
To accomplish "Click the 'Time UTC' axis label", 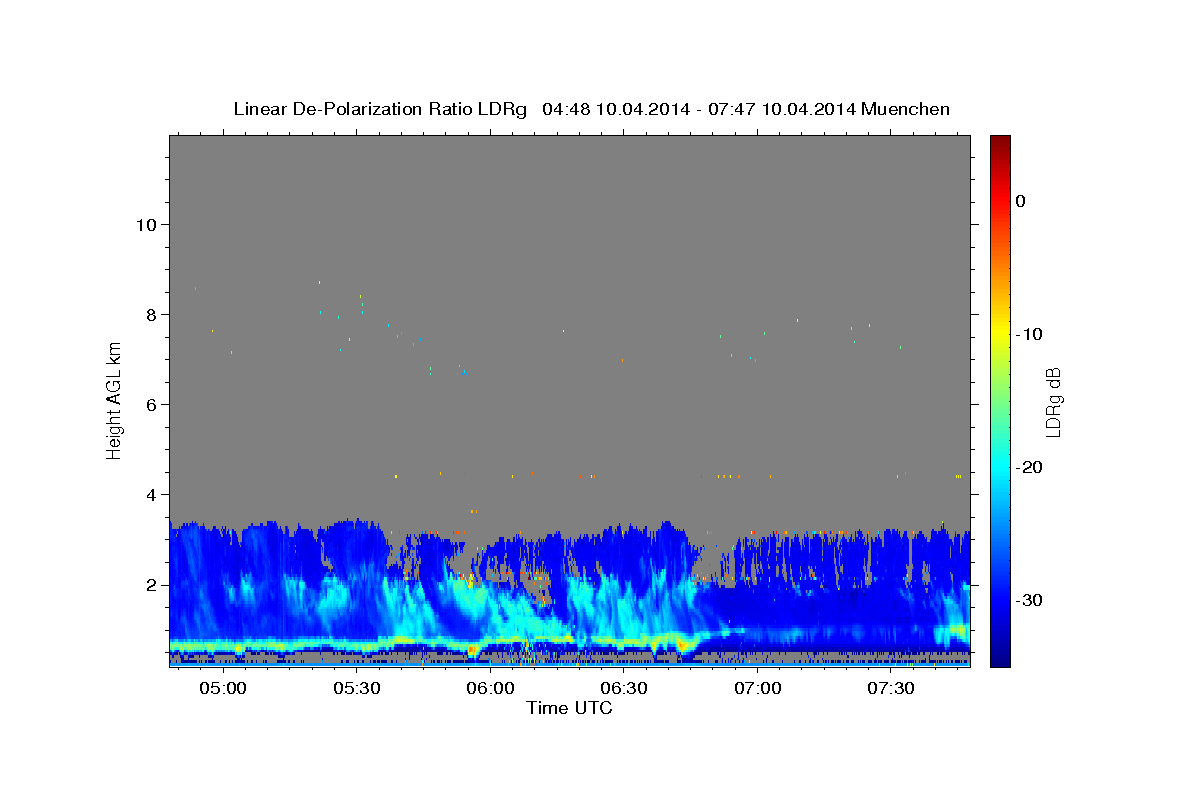I will point(569,708).
